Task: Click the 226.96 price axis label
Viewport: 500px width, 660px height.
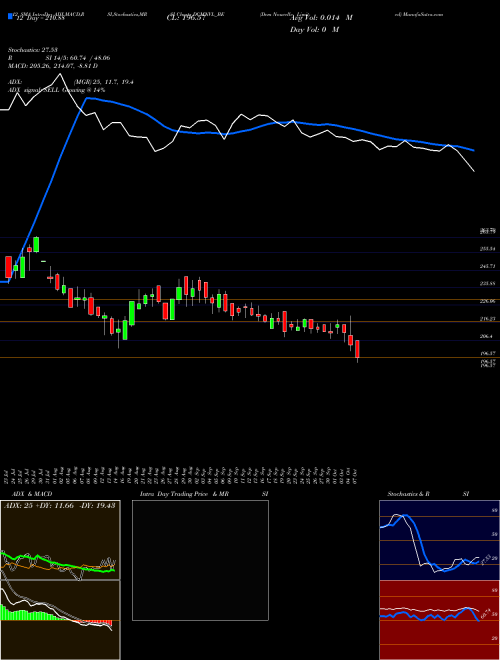Action: (x=489, y=301)
